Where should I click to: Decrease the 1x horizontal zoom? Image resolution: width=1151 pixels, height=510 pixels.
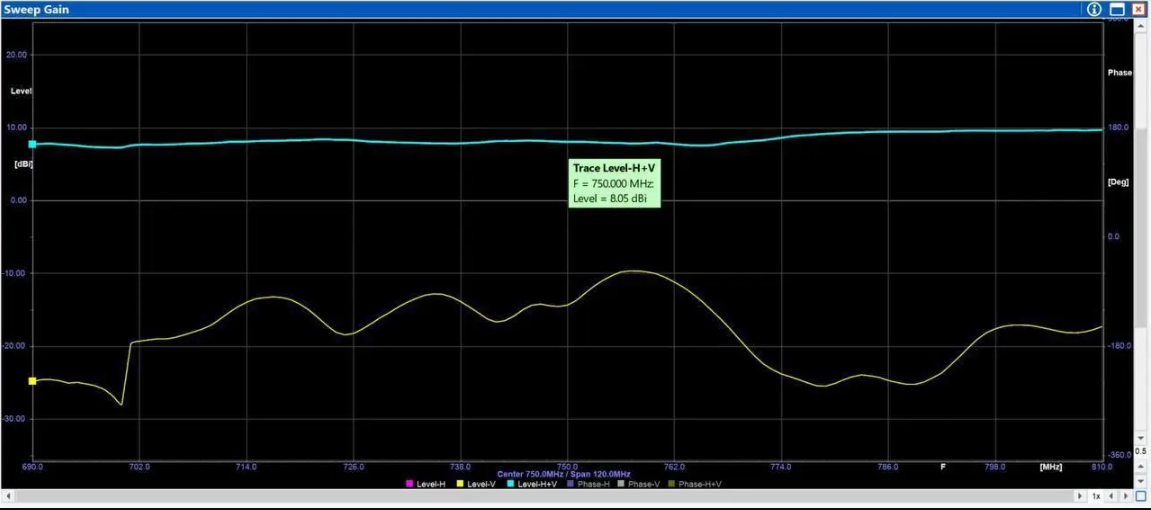click(1113, 496)
